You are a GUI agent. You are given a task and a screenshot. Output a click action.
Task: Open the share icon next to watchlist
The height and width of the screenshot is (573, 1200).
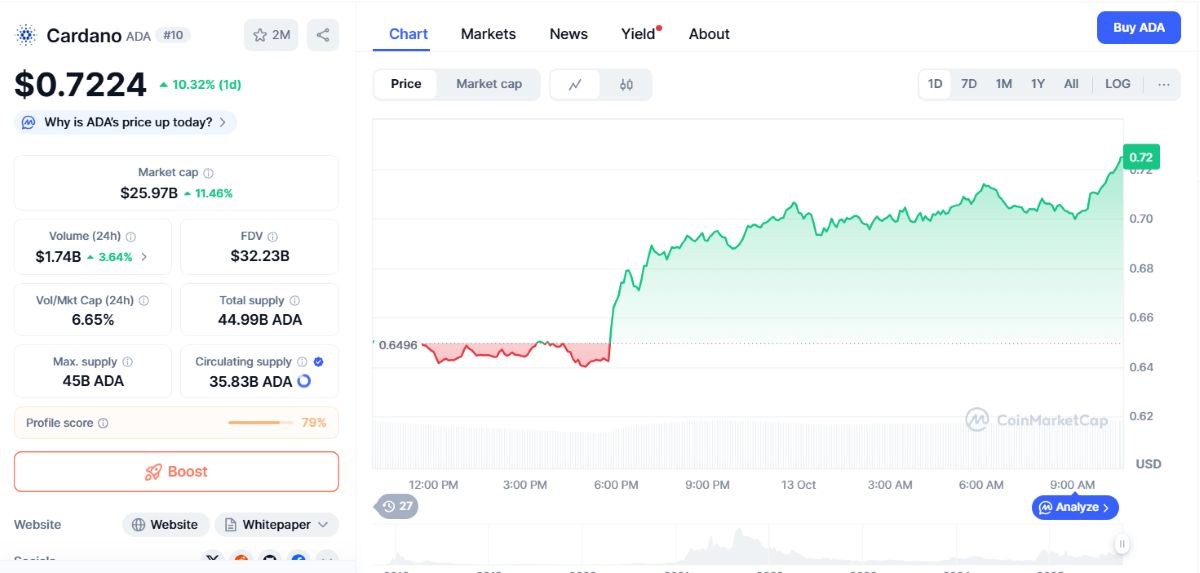click(x=323, y=35)
